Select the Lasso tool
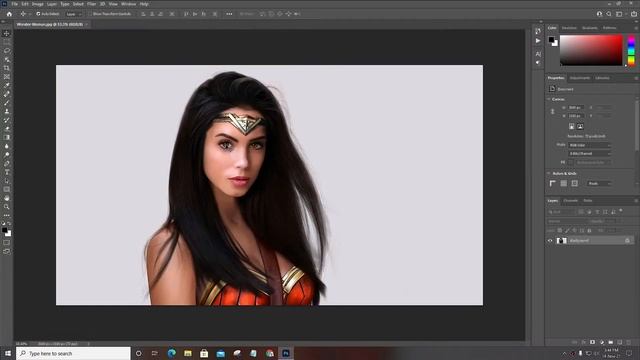The height and width of the screenshot is (360, 640). 7,51
